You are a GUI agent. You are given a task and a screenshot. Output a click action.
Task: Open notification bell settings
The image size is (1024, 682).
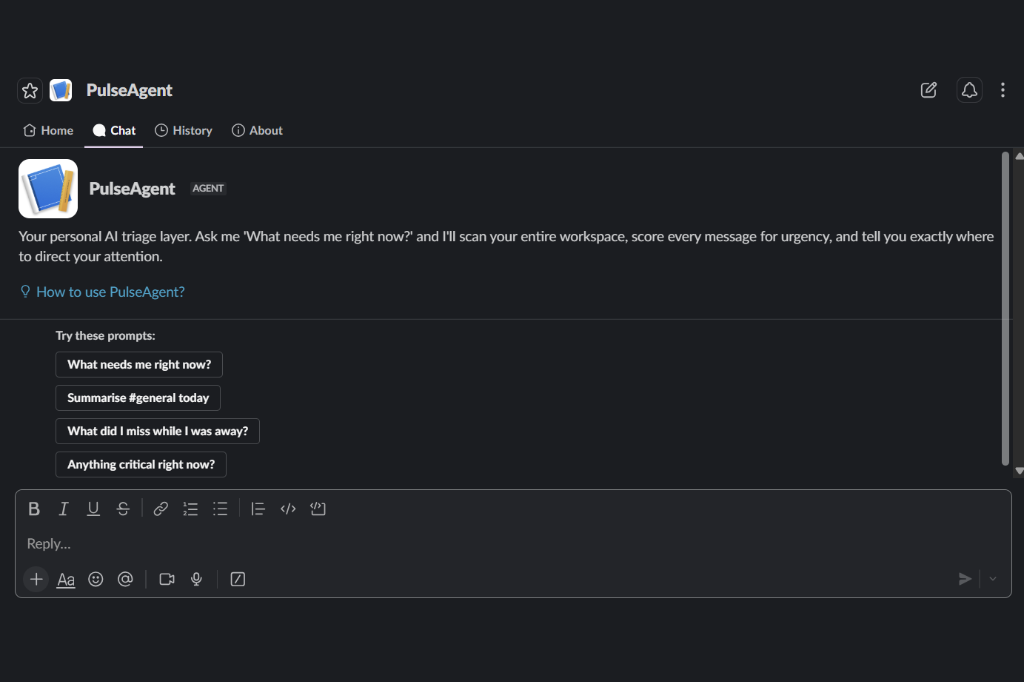click(x=969, y=90)
